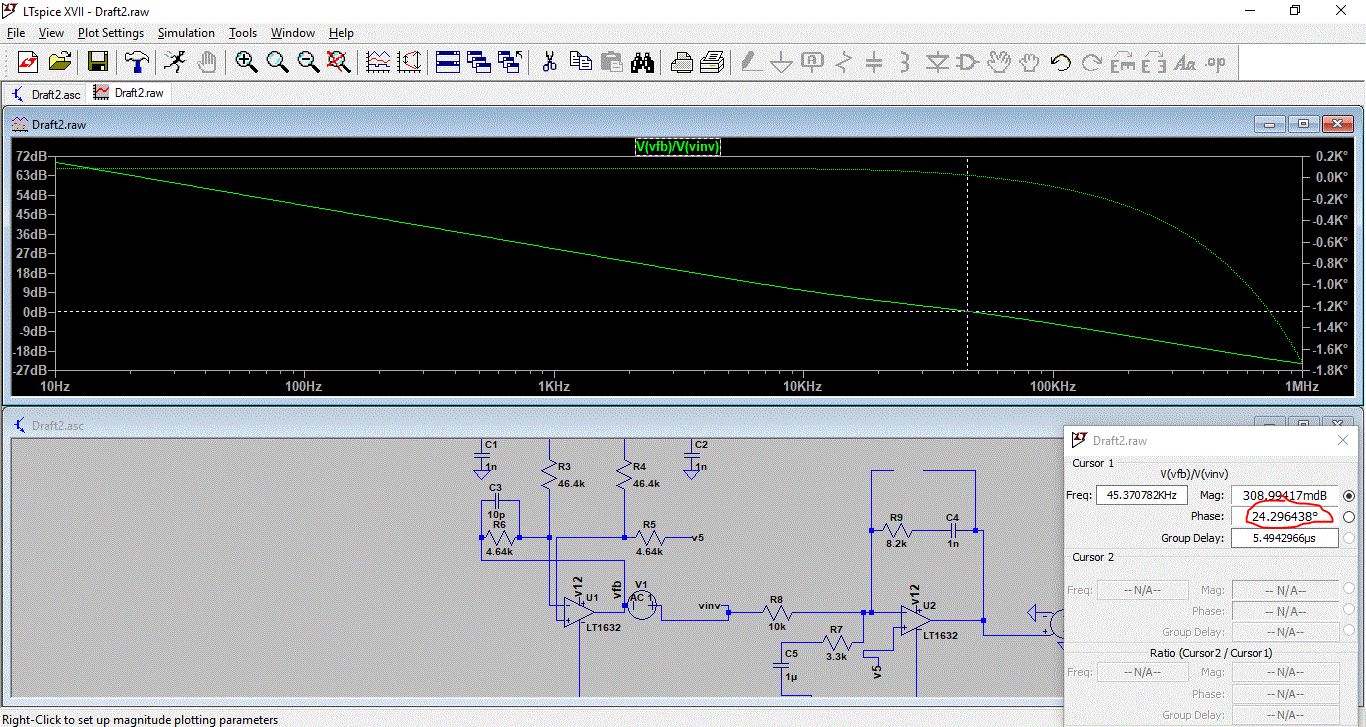Click the rotate component icon
Screen dimensions: 1366x727
(x=1122, y=62)
